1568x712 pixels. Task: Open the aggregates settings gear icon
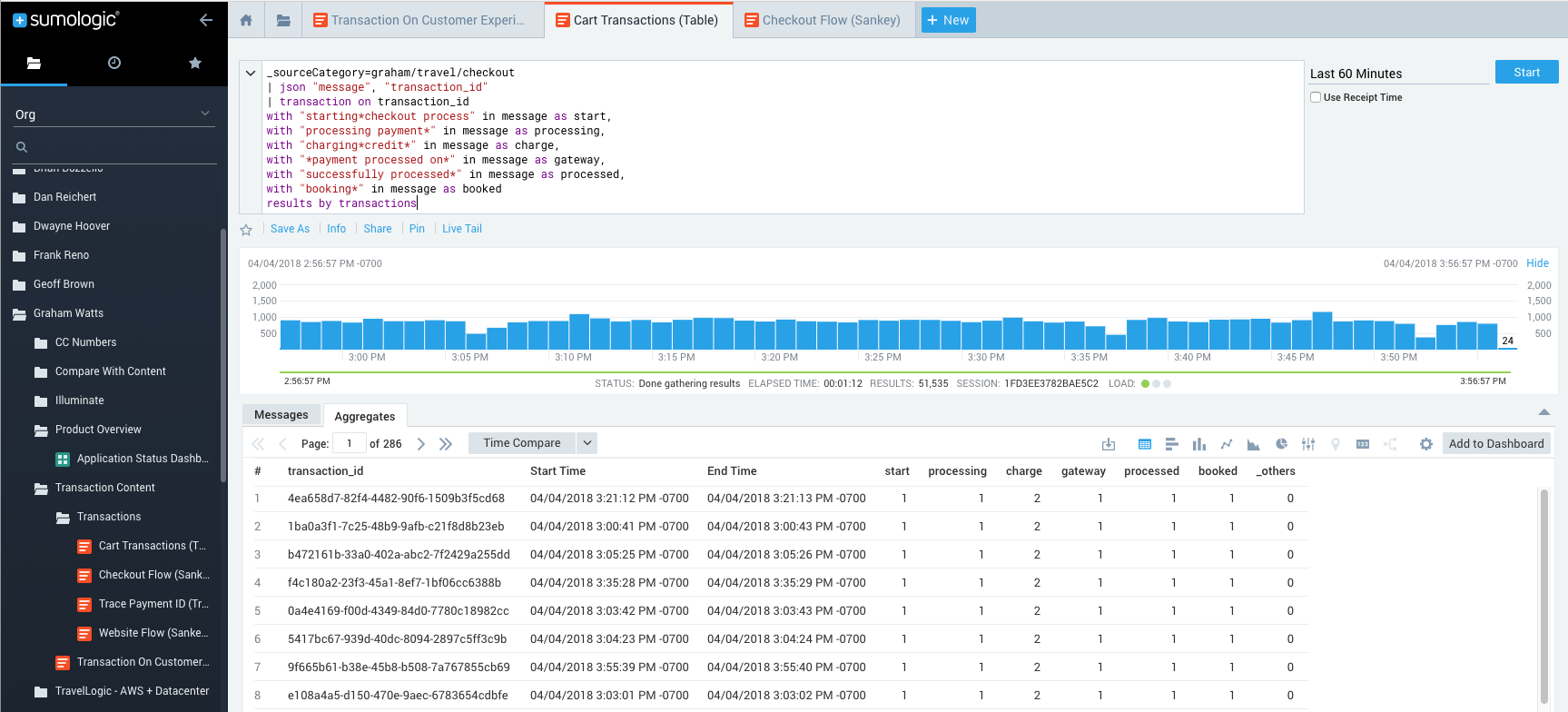[x=1425, y=444]
